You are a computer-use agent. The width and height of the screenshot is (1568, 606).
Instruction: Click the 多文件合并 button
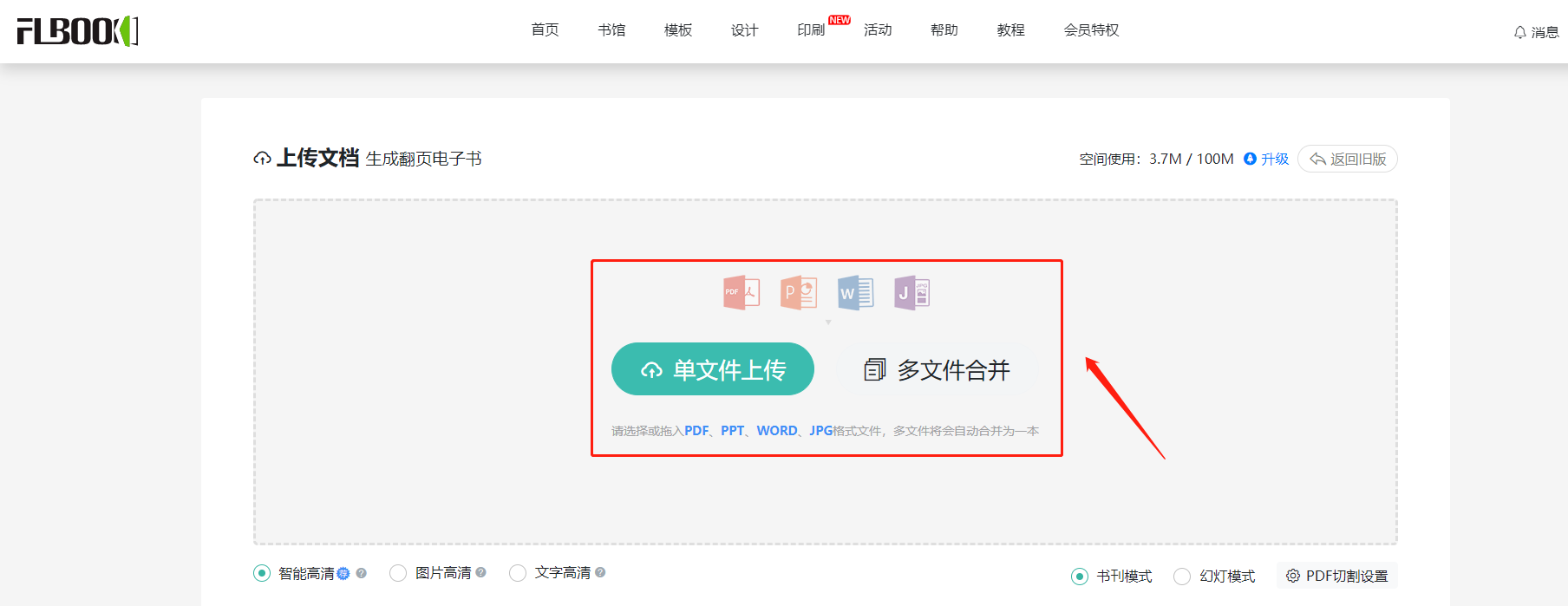(938, 370)
